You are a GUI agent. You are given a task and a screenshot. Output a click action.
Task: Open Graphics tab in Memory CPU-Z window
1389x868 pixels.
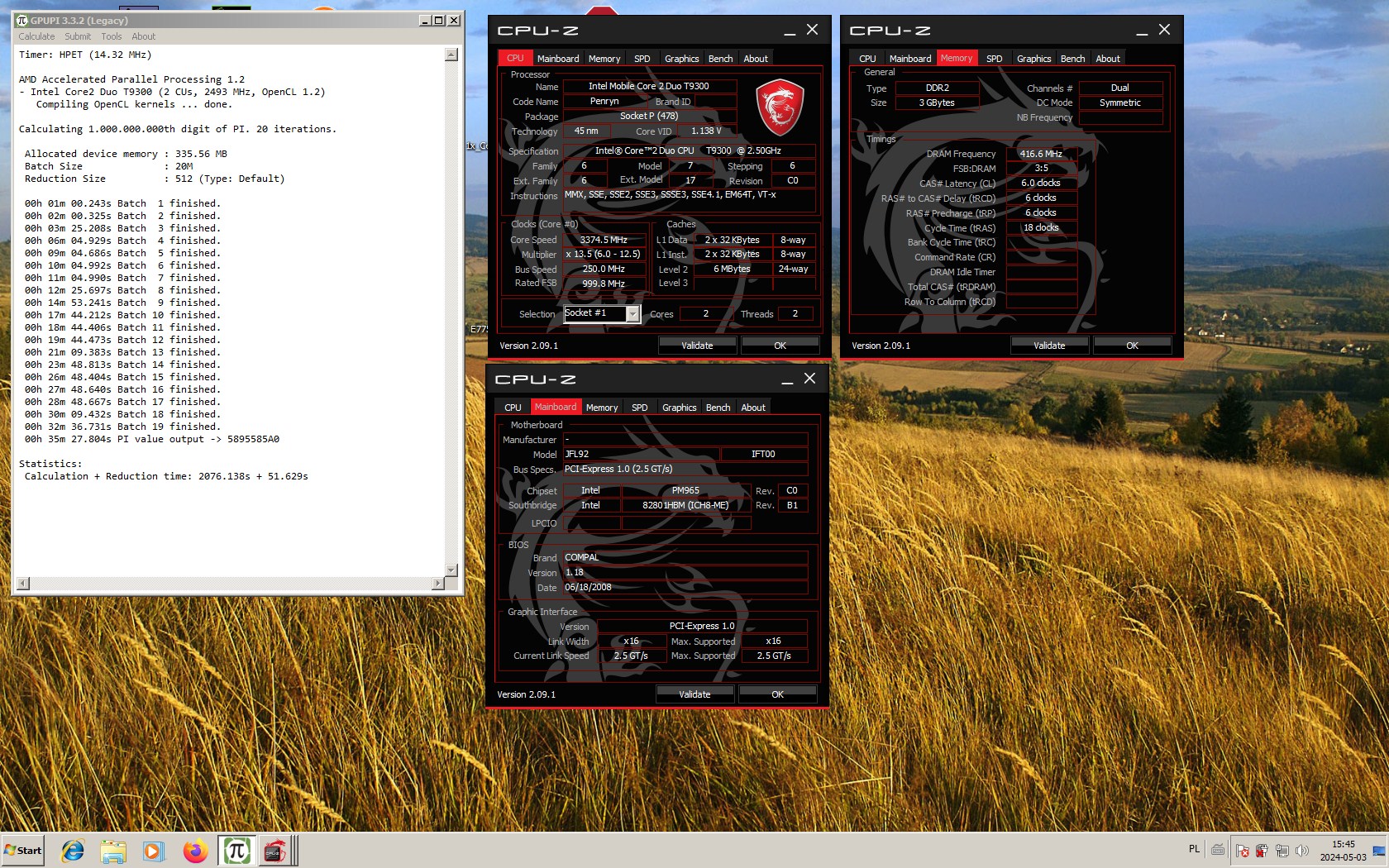click(1033, 59)
